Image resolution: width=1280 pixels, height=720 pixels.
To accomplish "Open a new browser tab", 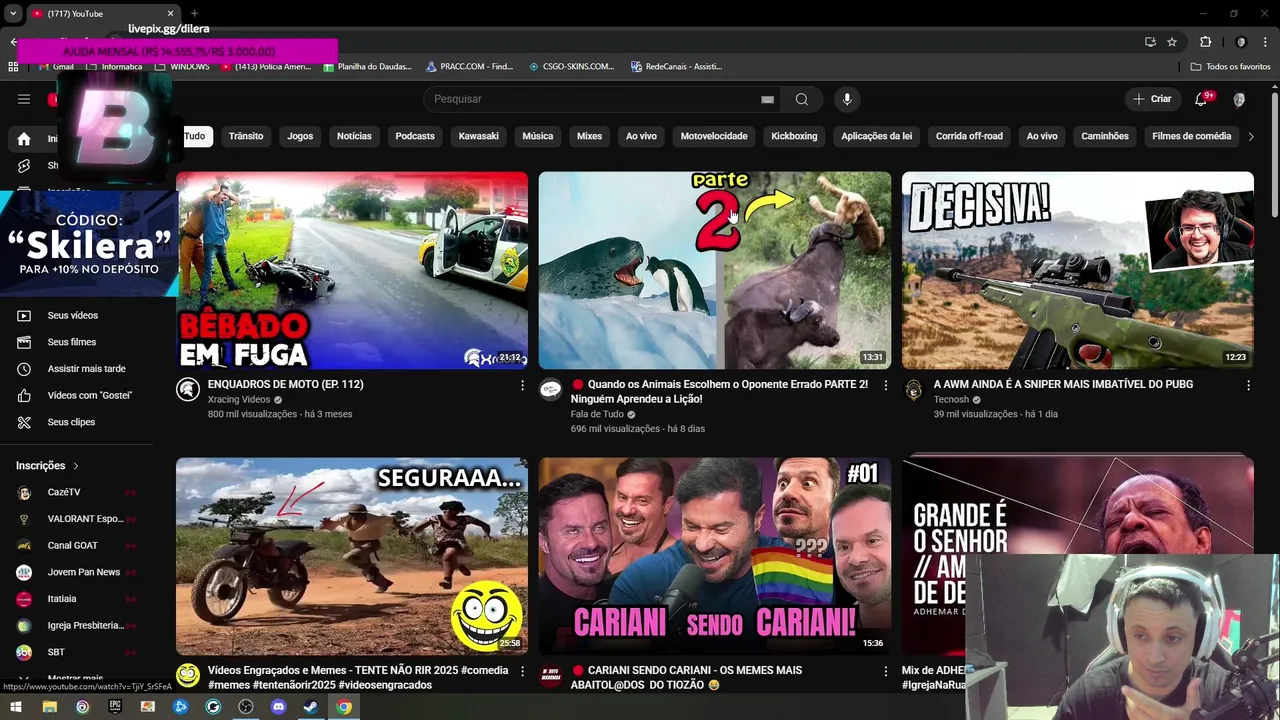I will [197, 14].
